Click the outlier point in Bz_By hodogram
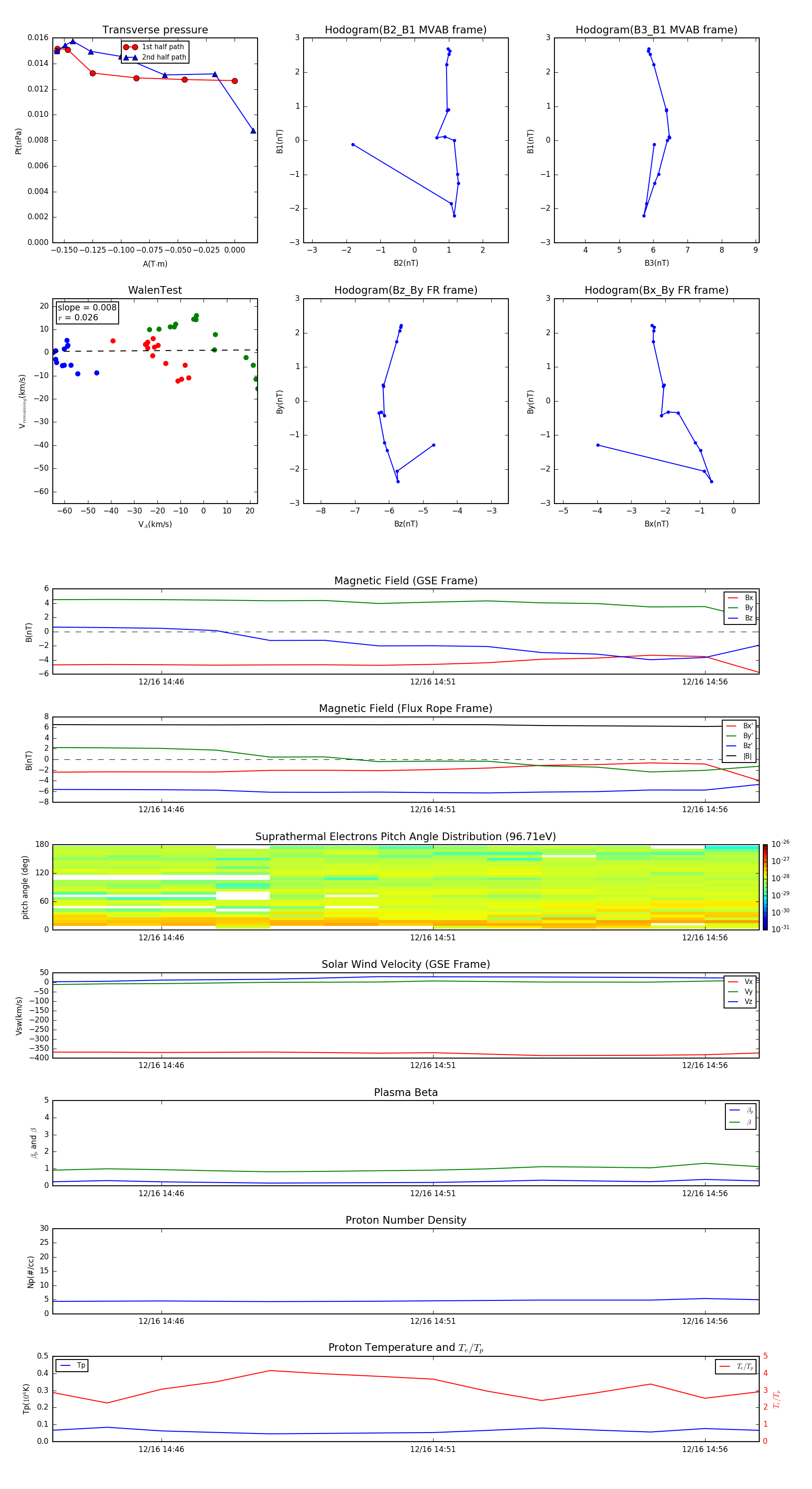This screenshot has width=812, height=1489. tap(434, 445)
